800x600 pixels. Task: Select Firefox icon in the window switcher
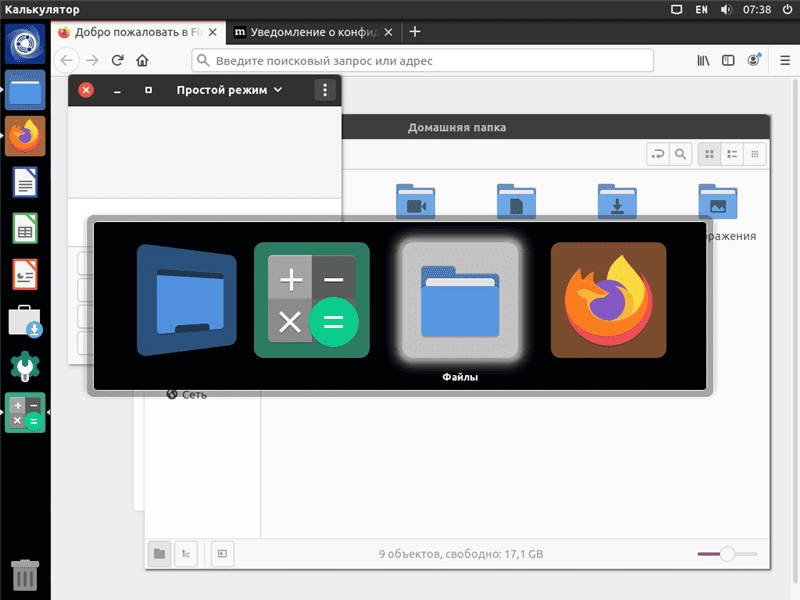(x=608, y=300)
